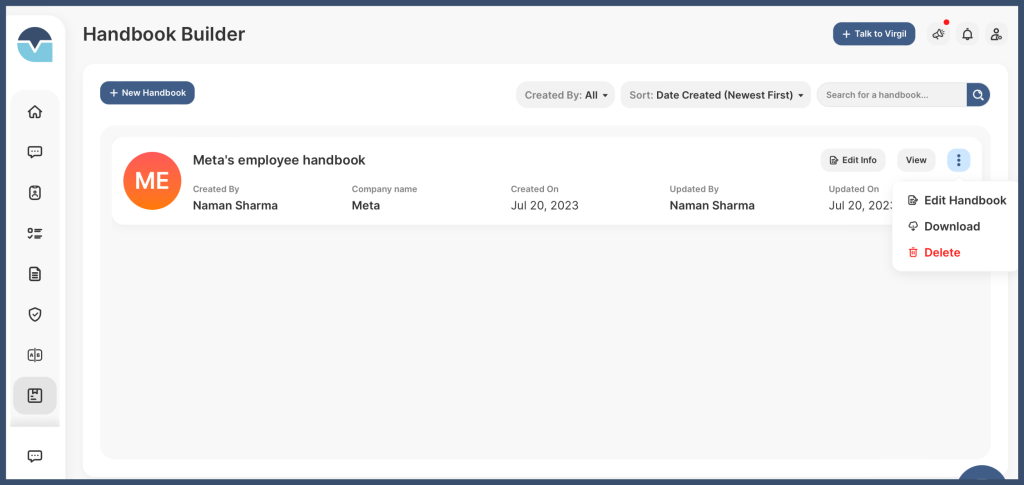Click the ME handbook avatar

tap(152, 181)
